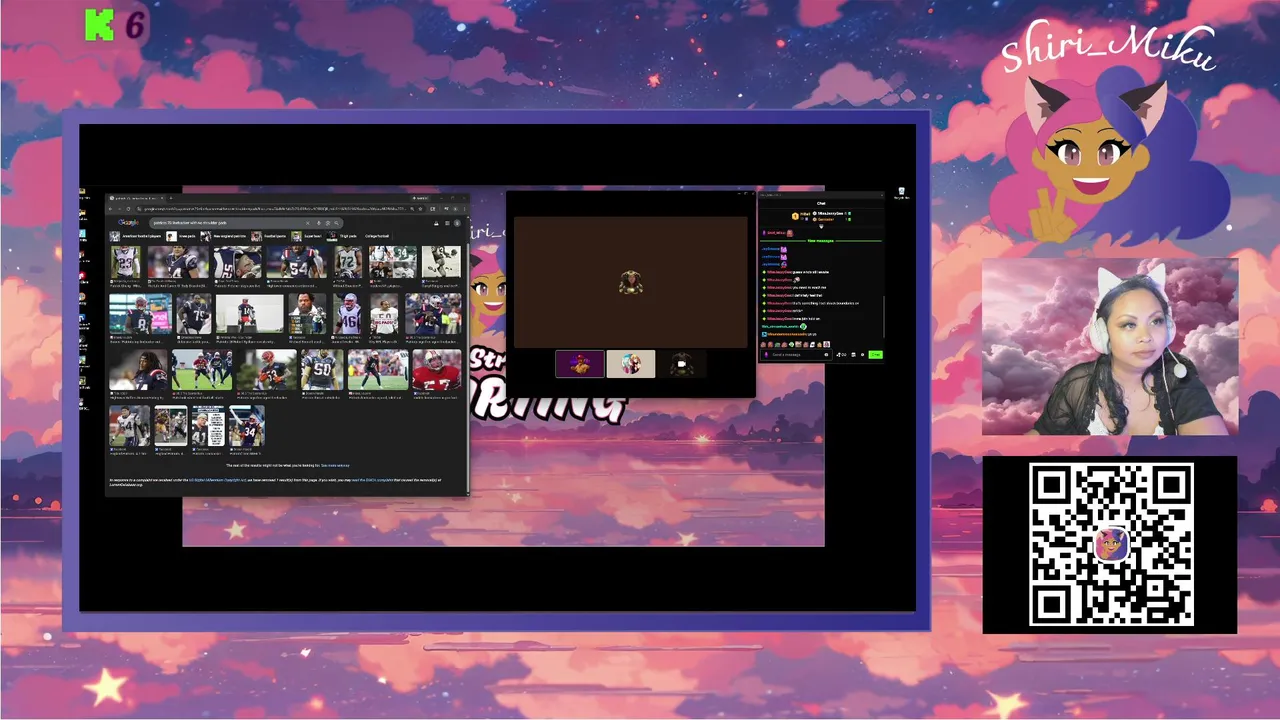
Task: Click the Send a message input field
Action: (x=796, y=355)
